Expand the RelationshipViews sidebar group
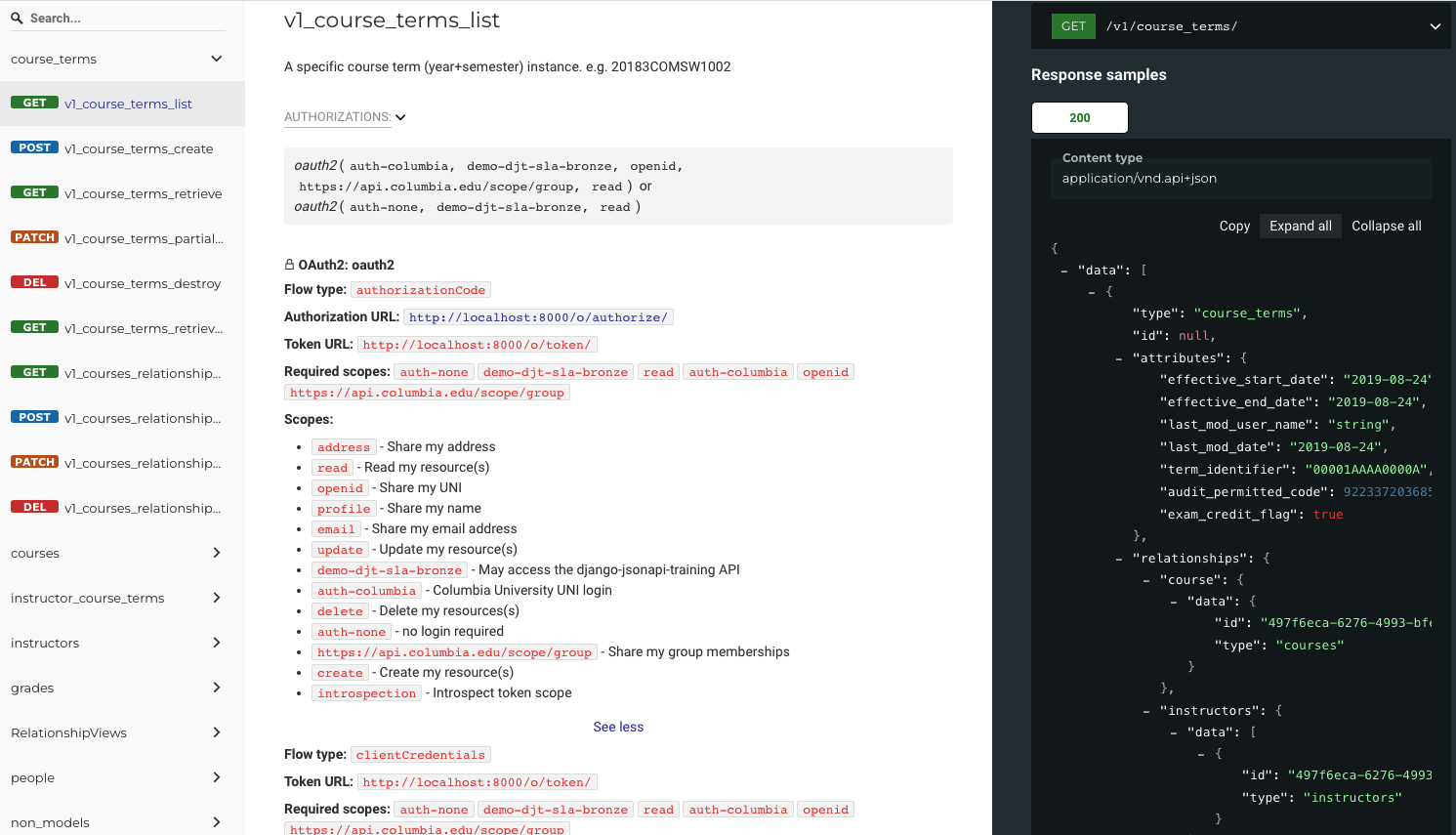Screen dimensions: 1456x835 click(216, 732)
